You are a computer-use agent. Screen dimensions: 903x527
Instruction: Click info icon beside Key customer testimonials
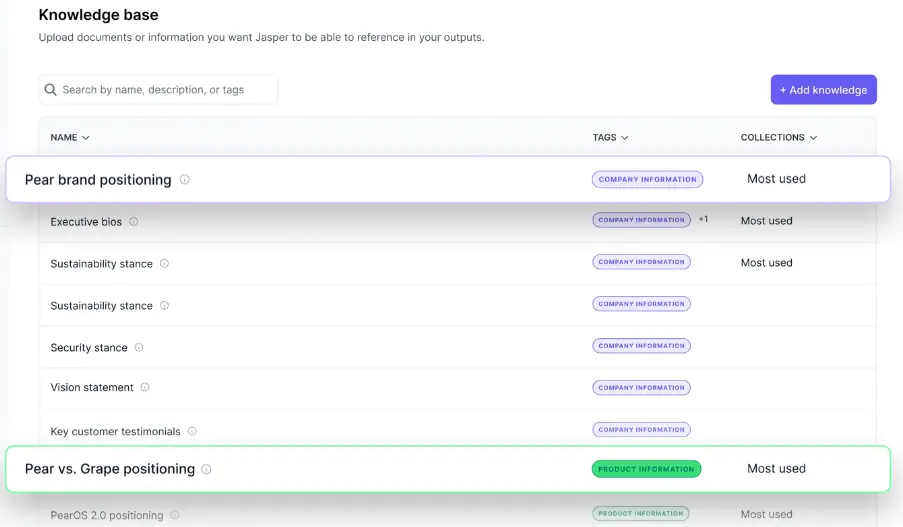192,432
